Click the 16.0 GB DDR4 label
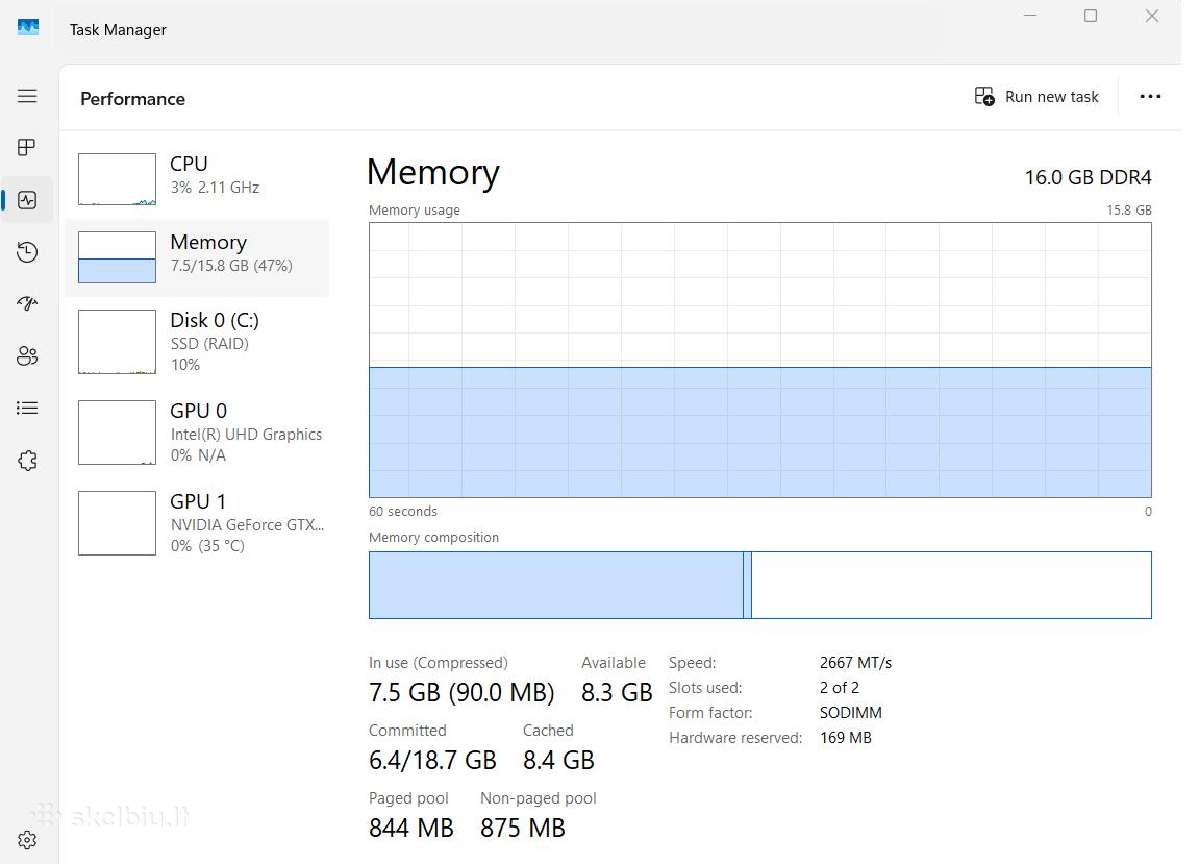The image size is (1200, 864). 1088,178
